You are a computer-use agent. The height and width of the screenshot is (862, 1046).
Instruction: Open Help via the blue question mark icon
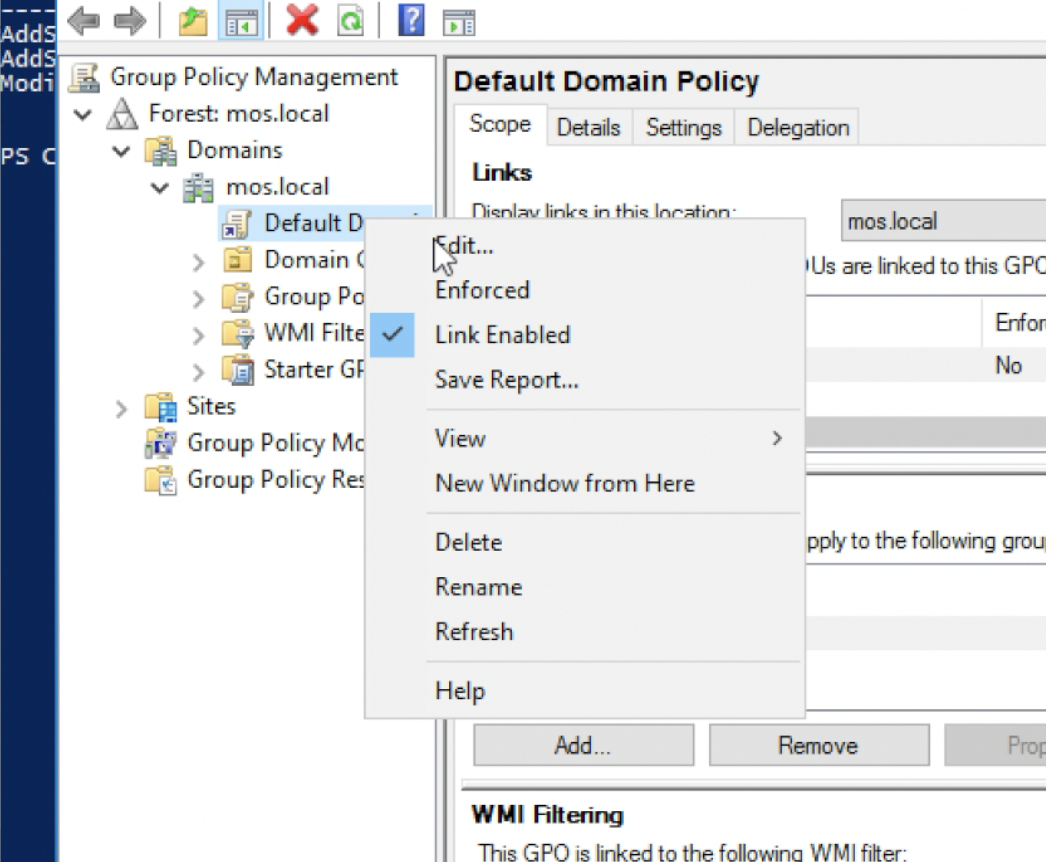(x=411, y=21)
